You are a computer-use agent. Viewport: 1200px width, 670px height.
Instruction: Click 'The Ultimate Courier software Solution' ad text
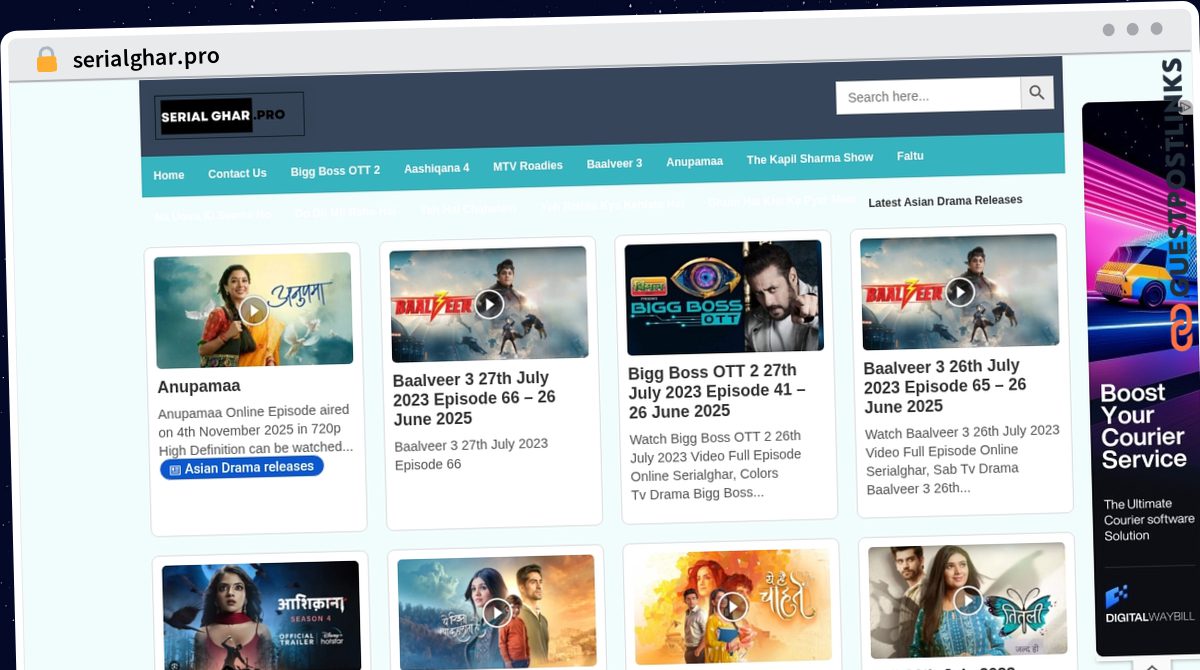[1149, 520]
